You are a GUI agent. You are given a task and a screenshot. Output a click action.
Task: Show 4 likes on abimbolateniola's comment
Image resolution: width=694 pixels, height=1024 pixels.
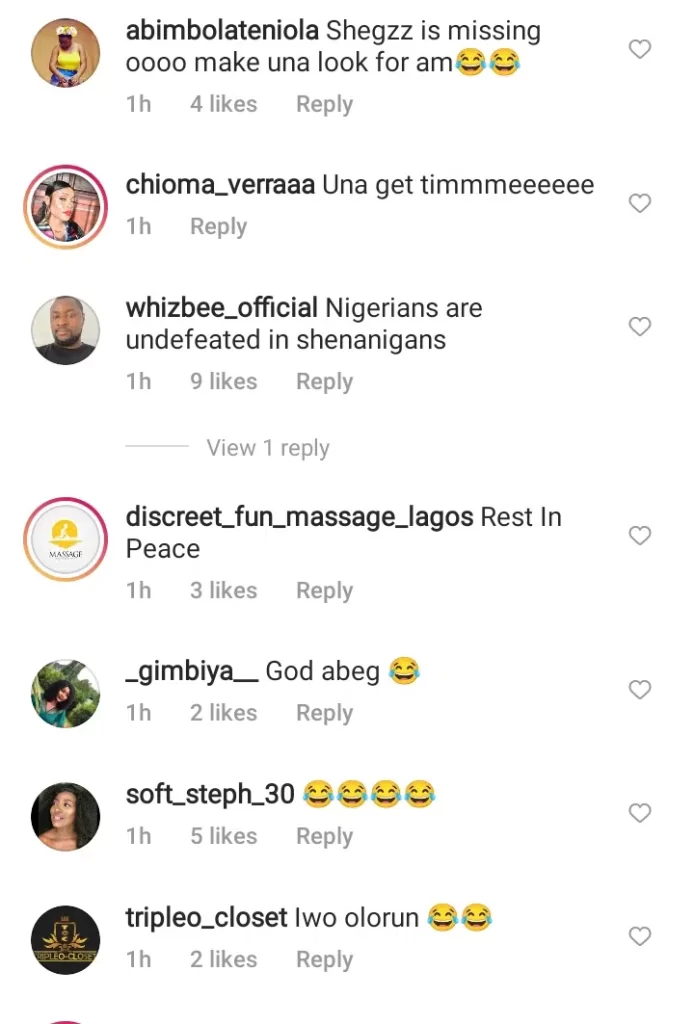pos(223,104)
